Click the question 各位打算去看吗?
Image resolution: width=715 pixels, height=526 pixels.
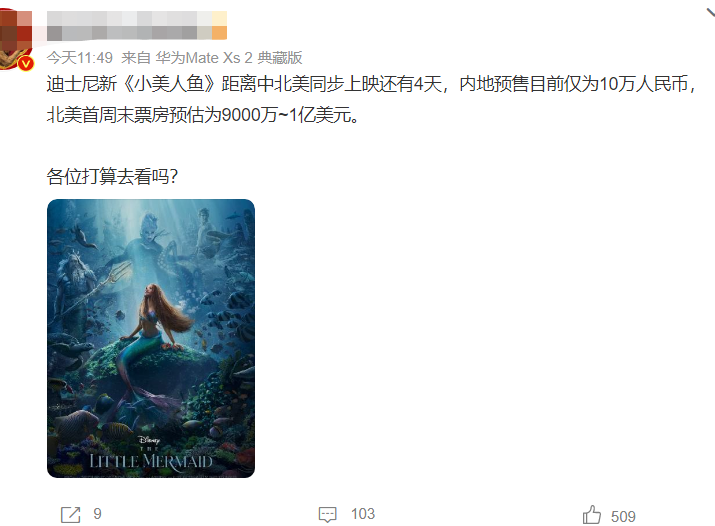coord(112,177)
